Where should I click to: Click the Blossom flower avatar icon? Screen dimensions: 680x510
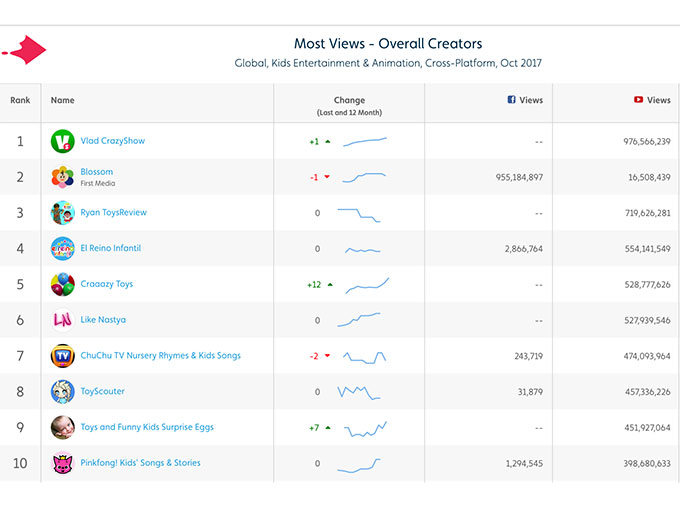tap(62, 177)
